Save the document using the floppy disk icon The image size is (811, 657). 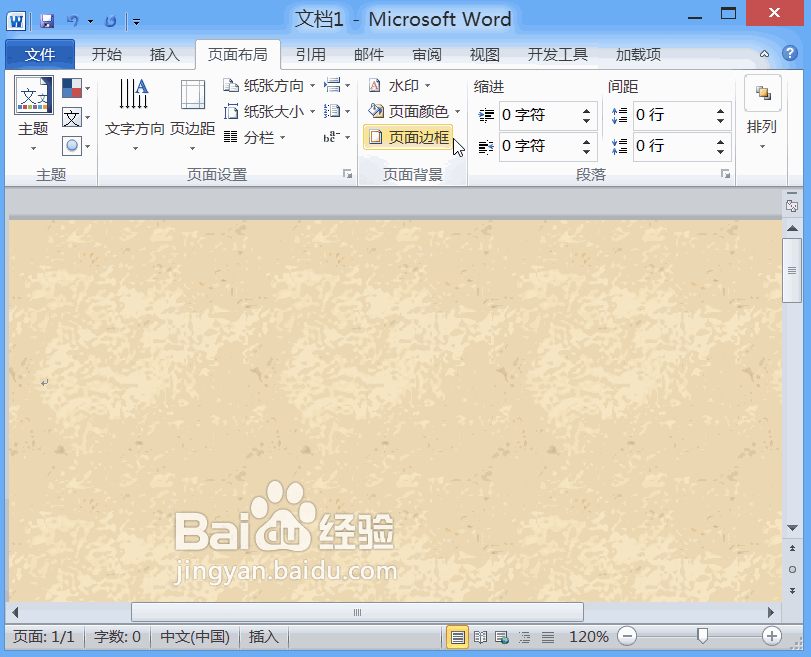[x=47, y=21]
